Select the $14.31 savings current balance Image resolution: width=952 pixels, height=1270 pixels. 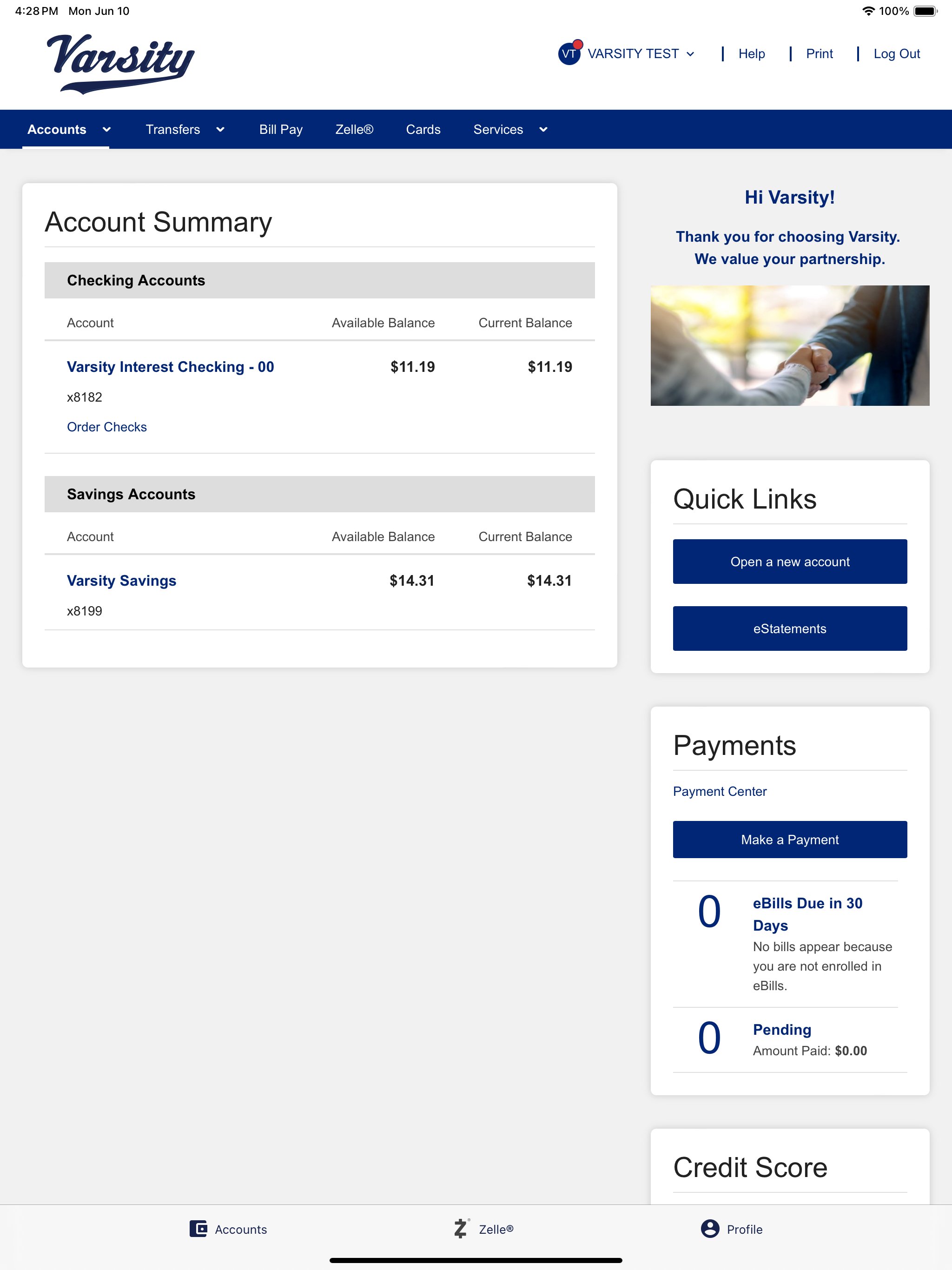(x=549, y=581)
